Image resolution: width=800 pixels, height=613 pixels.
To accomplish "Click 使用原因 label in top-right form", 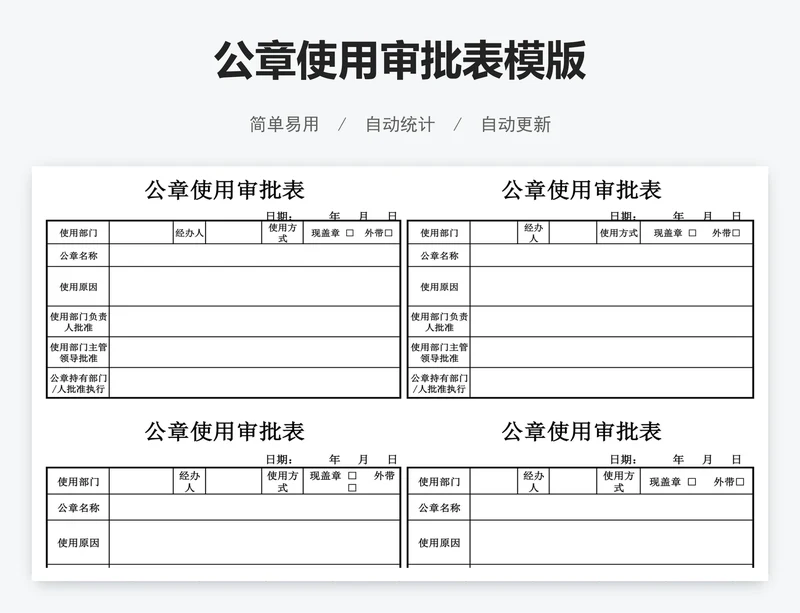I will tap(439, 287).
